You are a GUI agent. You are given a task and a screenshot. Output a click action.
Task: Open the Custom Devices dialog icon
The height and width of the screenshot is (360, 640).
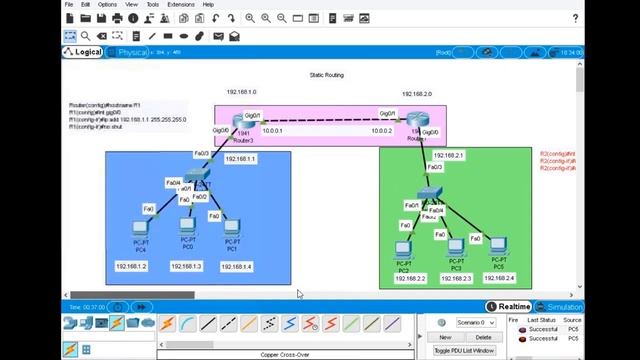(313, 18)
